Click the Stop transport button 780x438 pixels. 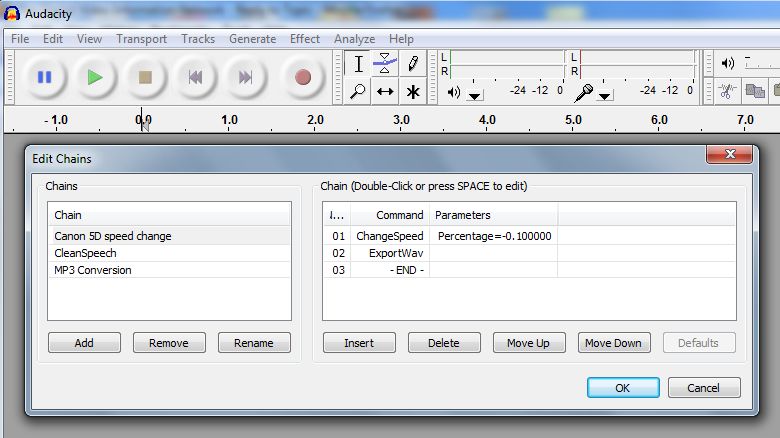coord(145,77)
